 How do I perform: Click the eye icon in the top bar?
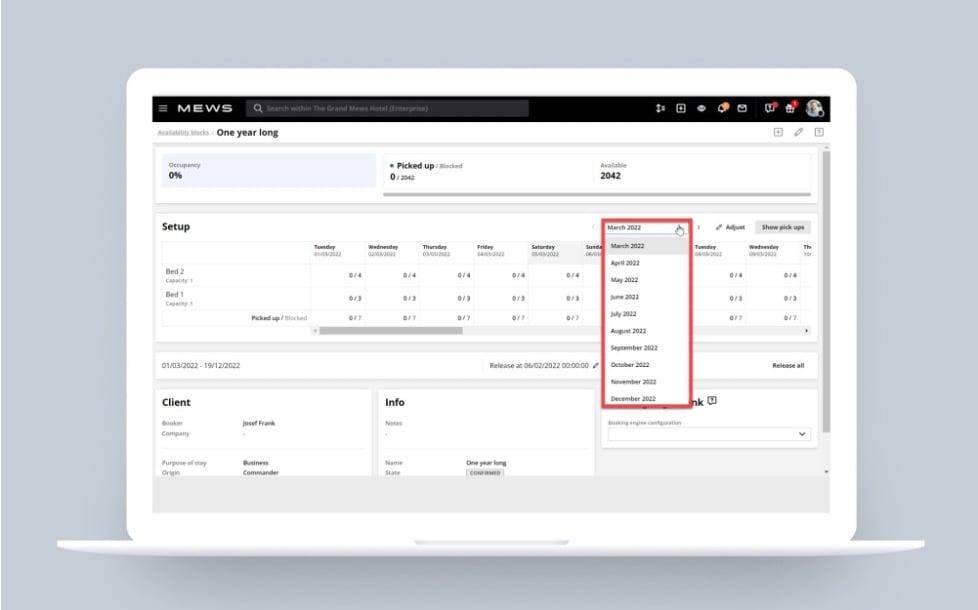pyautogui.click(x=701, y=108)
